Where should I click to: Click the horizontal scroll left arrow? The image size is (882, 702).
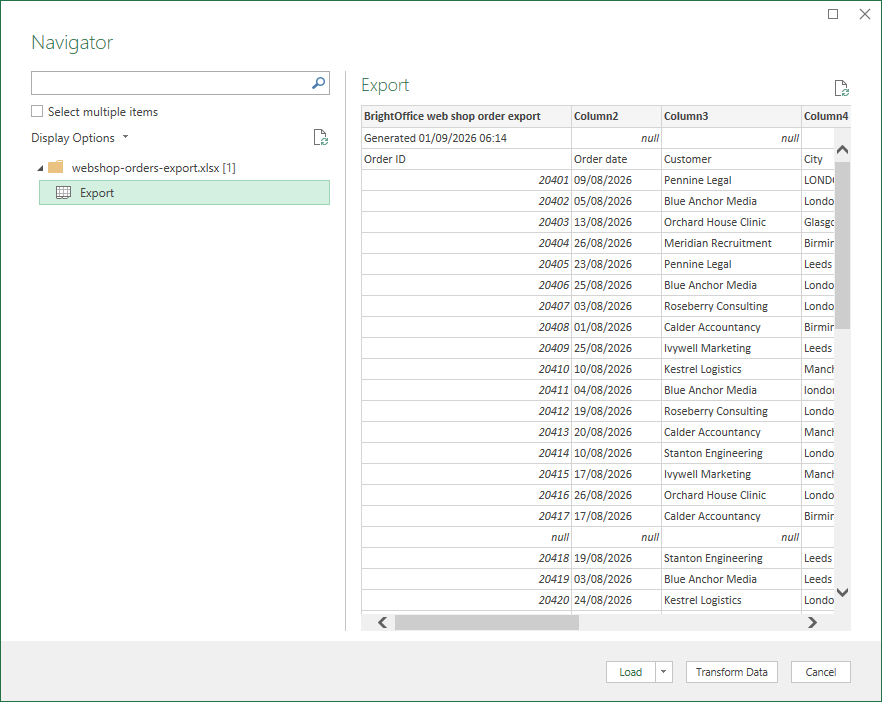[382, 622]
